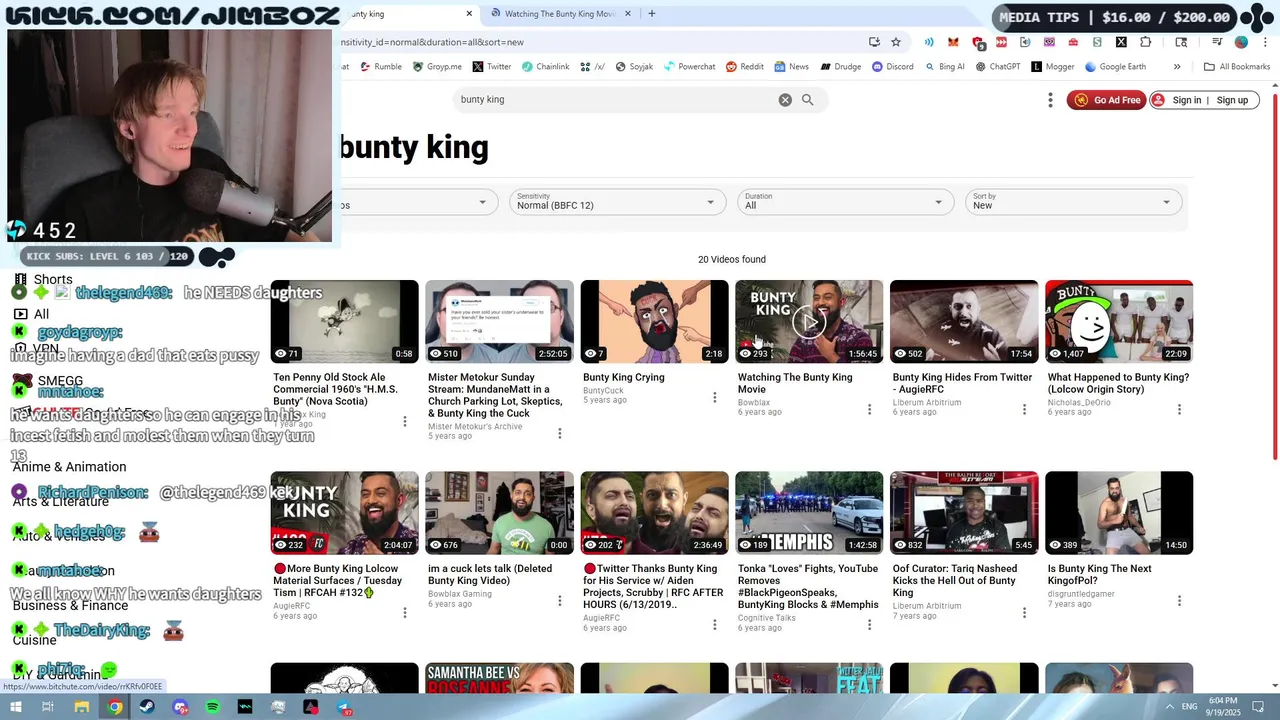Screen dimensions: 1280x720
Task: Play the Watching The Bunty King Movie thumbnail
Action: coord(809,321)
